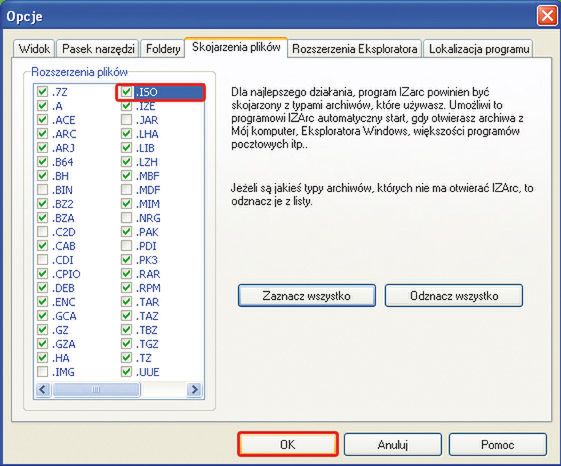561x466 pixels.
Task: Check the .JAR extension checkbox
Action: coord(126,120)
